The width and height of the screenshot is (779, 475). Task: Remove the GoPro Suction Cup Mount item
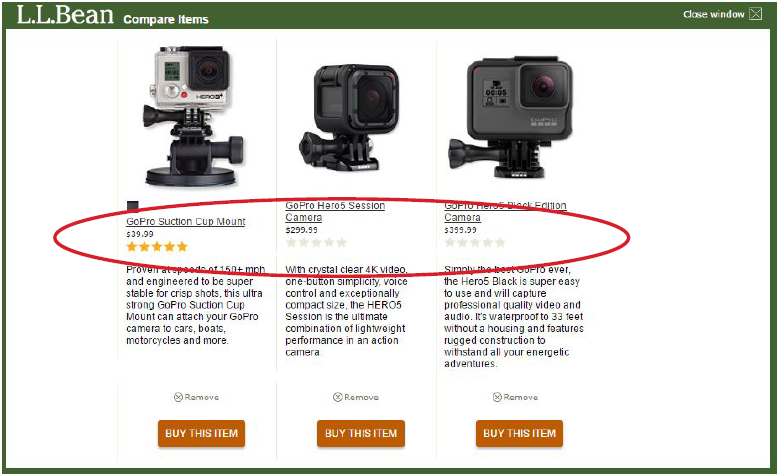pyautogui.click(x=196, y=397)
